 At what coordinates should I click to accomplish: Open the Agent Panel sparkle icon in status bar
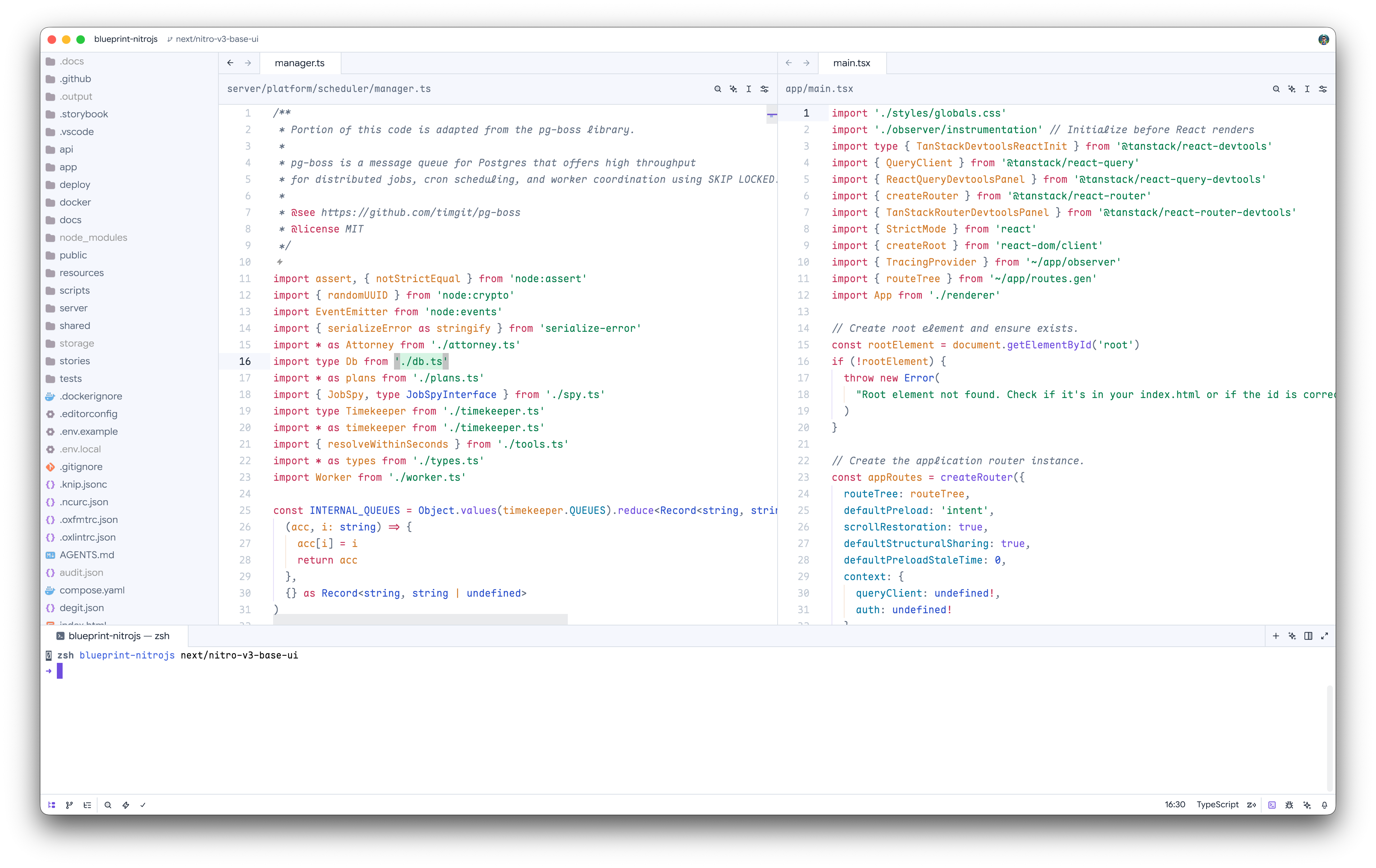[1307, 805]
